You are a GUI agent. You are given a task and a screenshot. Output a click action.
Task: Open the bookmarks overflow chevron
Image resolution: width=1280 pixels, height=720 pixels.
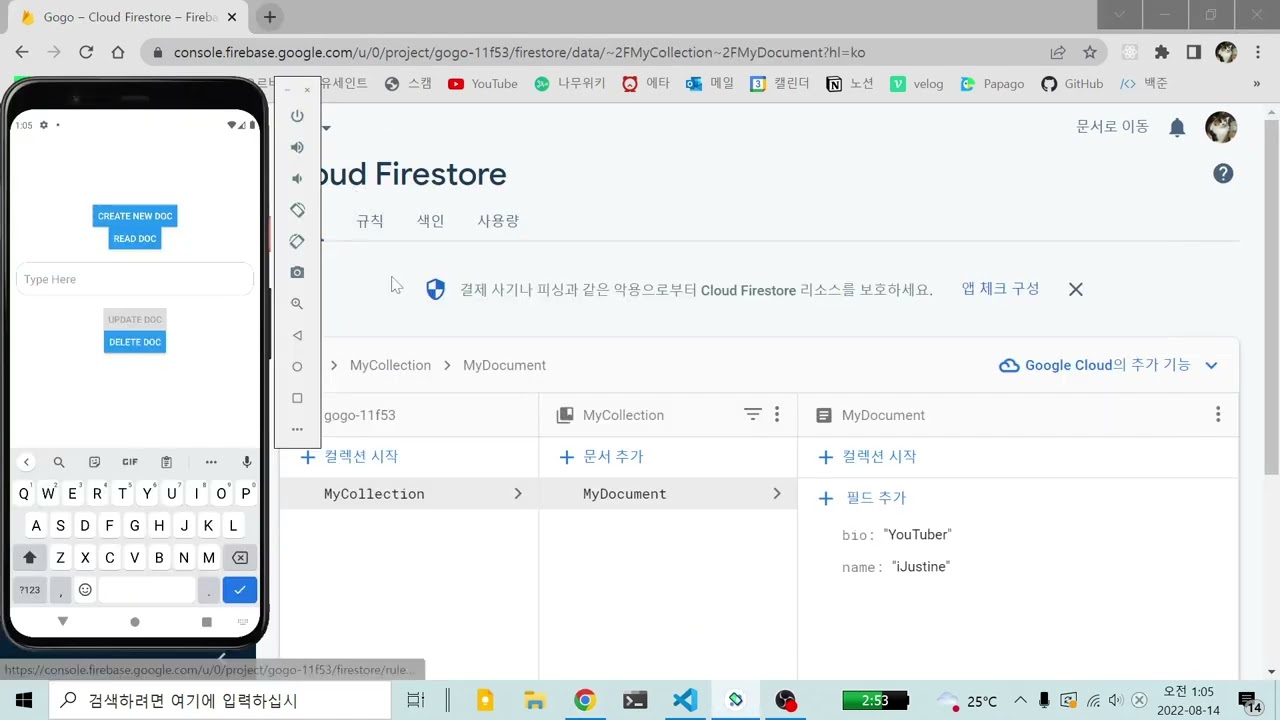pyautogui.click(x=1257, y=84)
